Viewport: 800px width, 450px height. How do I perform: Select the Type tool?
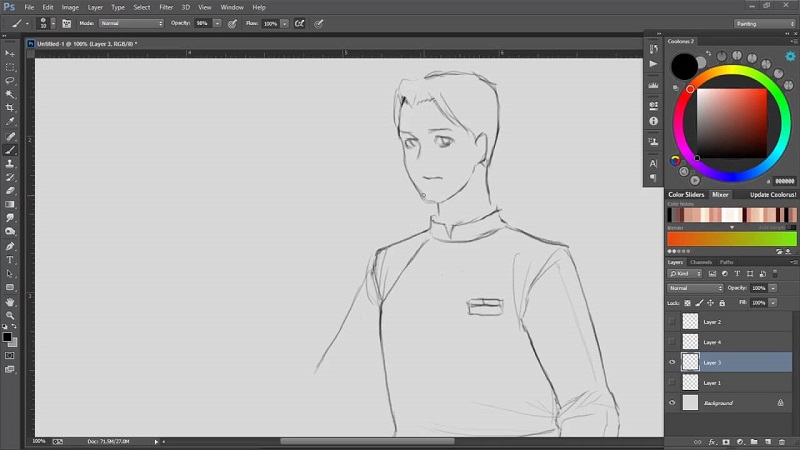point(10,260)
